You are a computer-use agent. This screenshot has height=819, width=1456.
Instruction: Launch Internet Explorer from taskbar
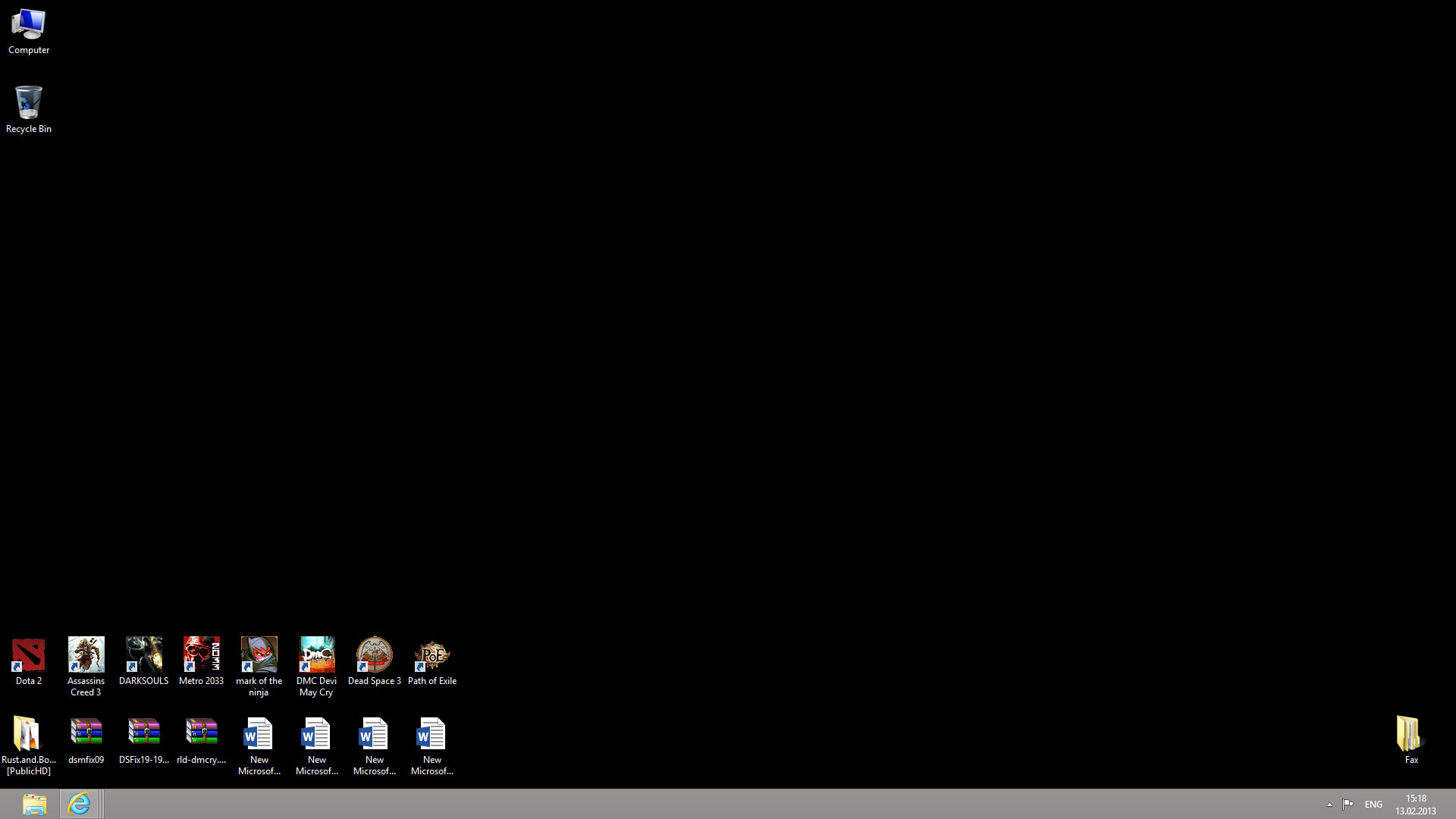pyautogui.click(x=79, y=804)
